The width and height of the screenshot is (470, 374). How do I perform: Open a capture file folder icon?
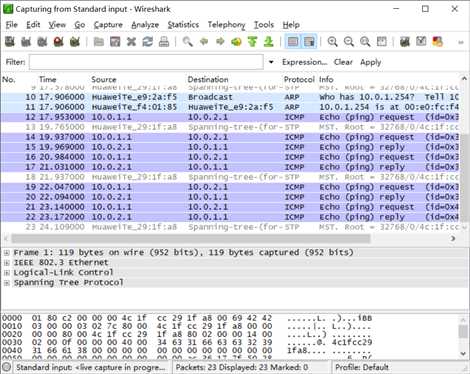pyautogui.click(x=99, y=42)
